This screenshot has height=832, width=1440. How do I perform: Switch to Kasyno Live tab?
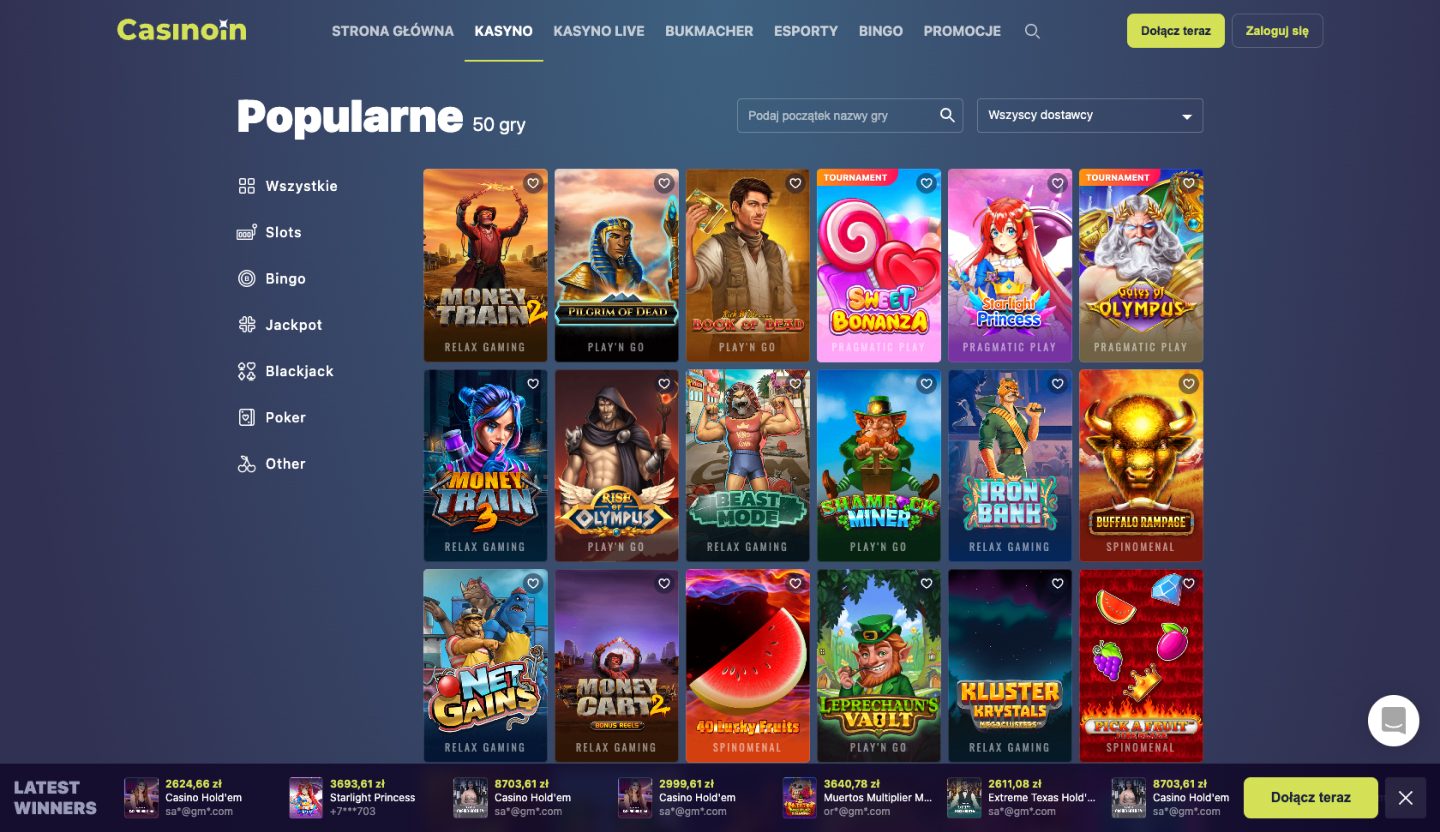(x=599, y=31)
